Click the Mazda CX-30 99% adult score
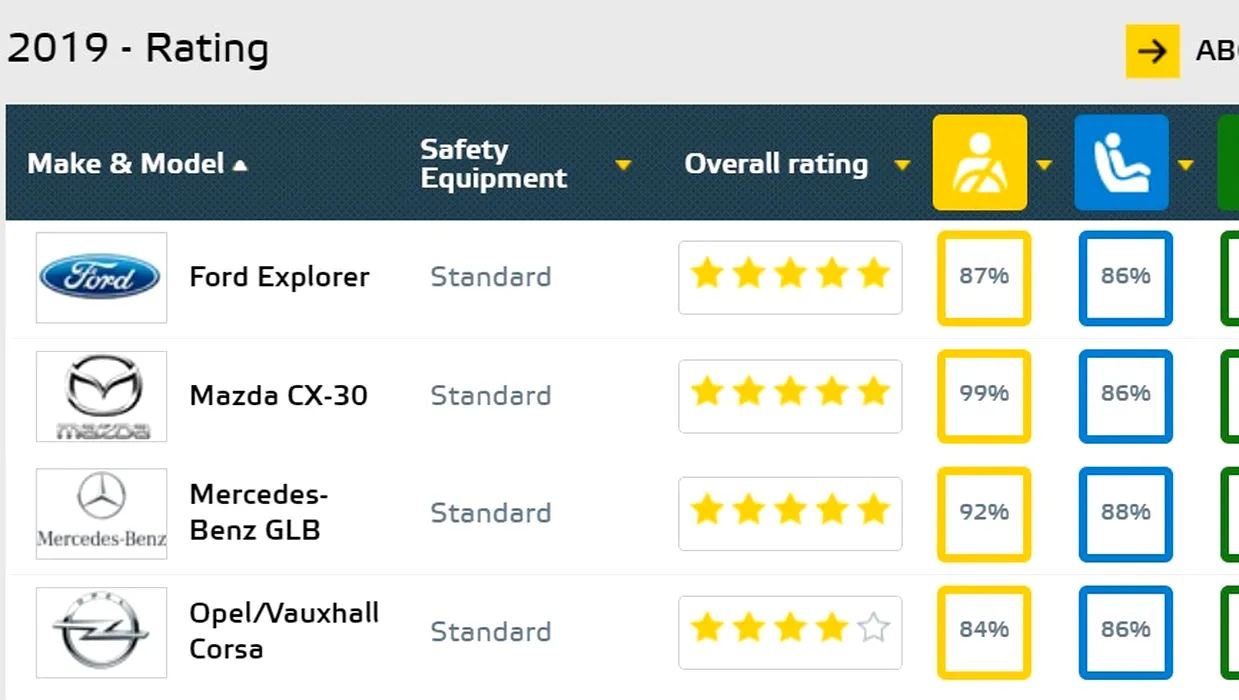Image resolution: width=1239 pixels, height=700 pixels. 984,395
